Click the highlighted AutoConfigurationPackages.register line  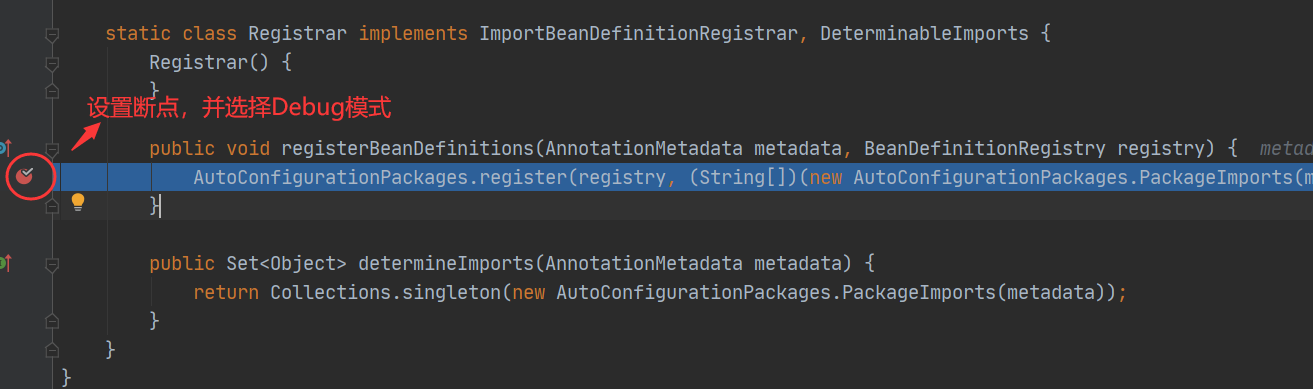pyautogui.click(x=686, y=178)
